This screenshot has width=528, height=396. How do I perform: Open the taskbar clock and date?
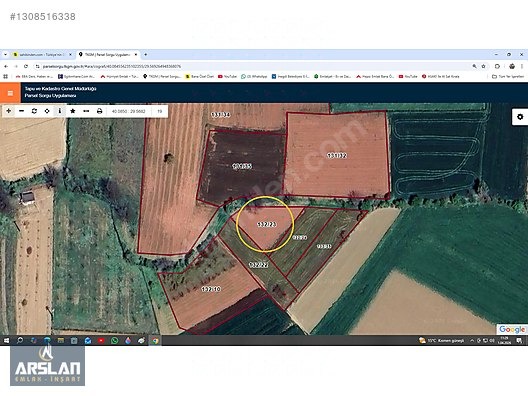505,340
